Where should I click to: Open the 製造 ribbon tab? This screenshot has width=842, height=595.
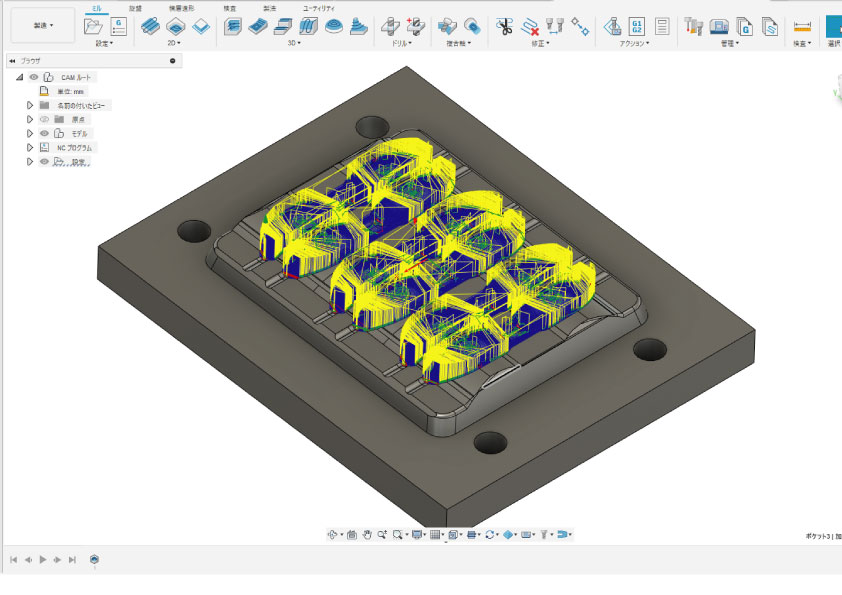pos(270,9)
